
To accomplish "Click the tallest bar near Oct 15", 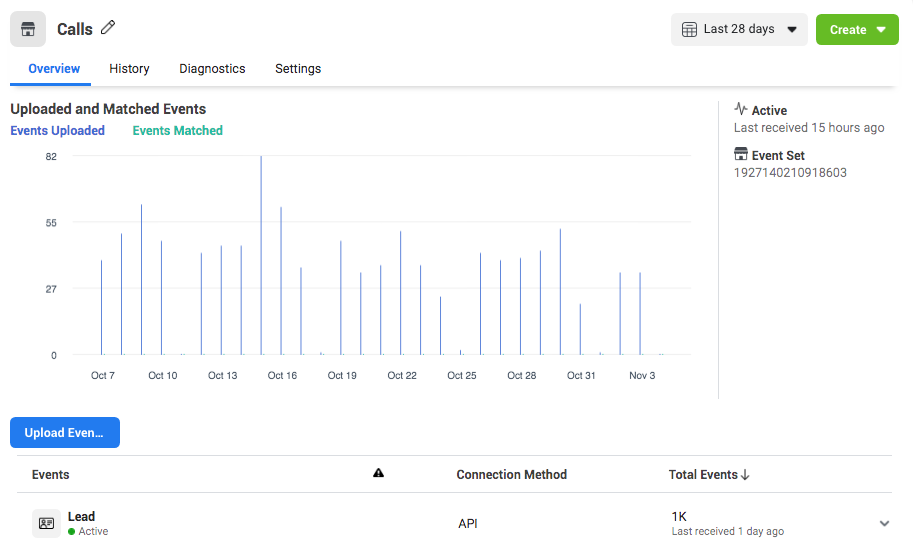I will (x=261, y=255).
